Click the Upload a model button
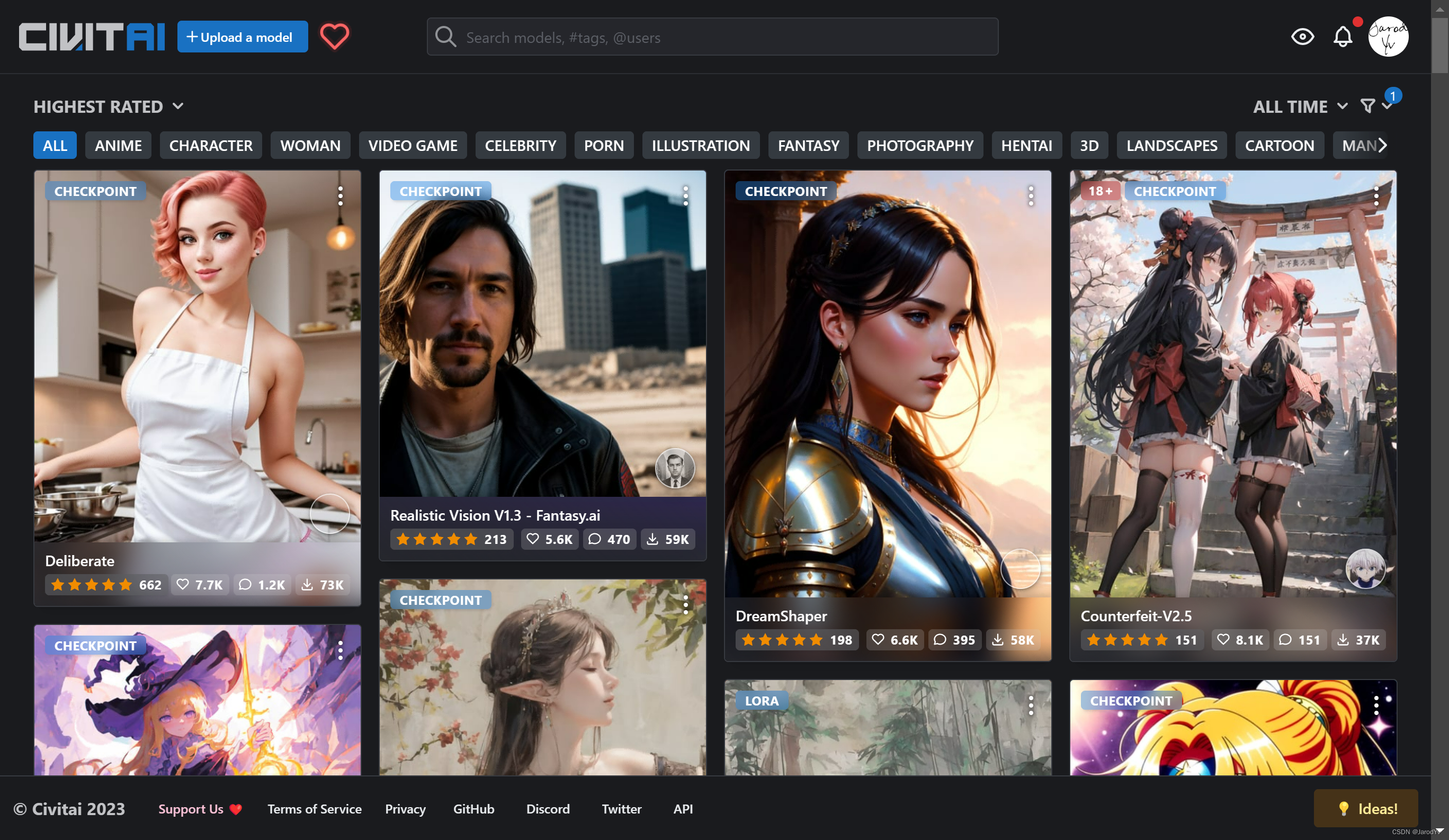 pos(240,37)
